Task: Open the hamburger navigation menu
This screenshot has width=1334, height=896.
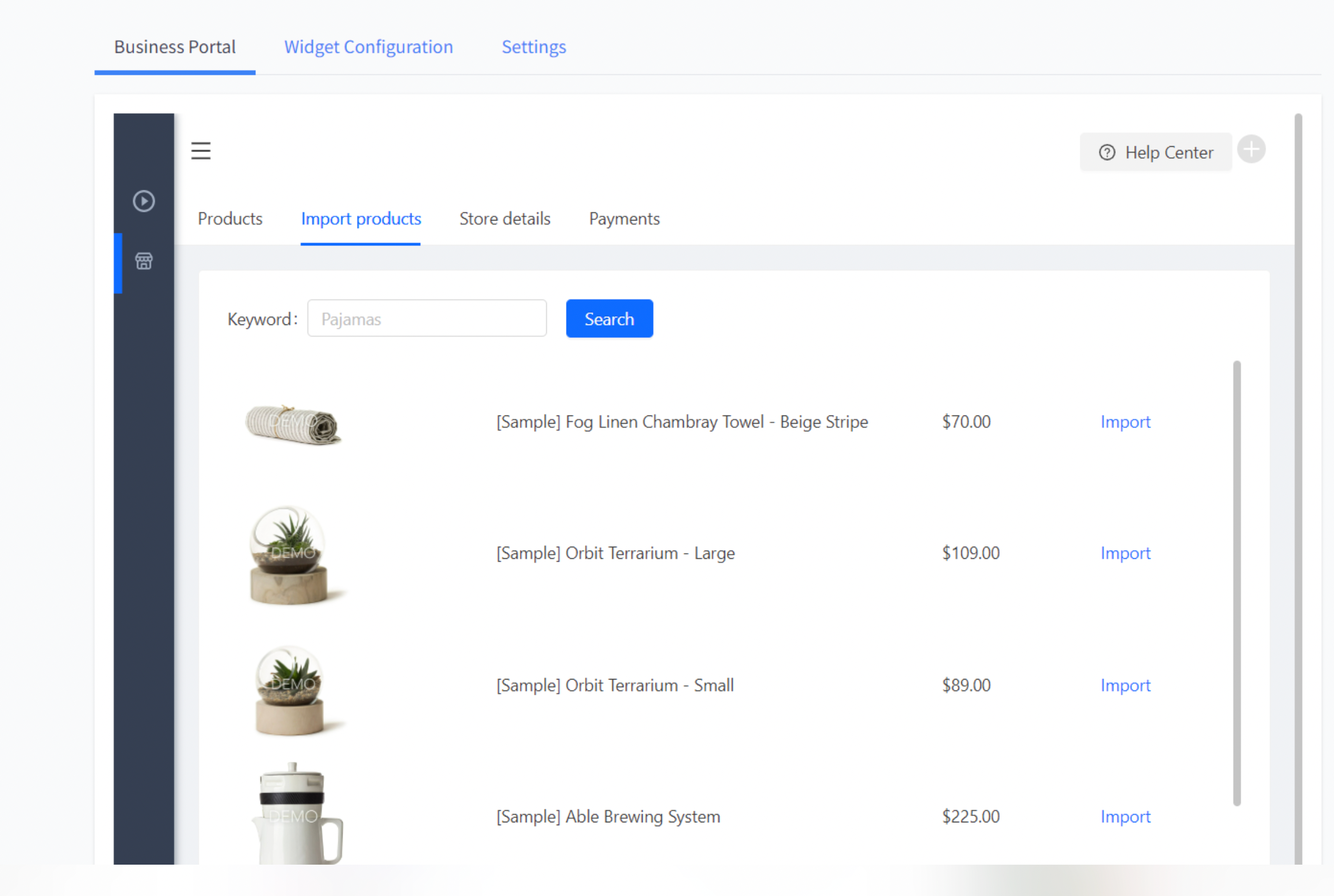Action: pos(200,151)
